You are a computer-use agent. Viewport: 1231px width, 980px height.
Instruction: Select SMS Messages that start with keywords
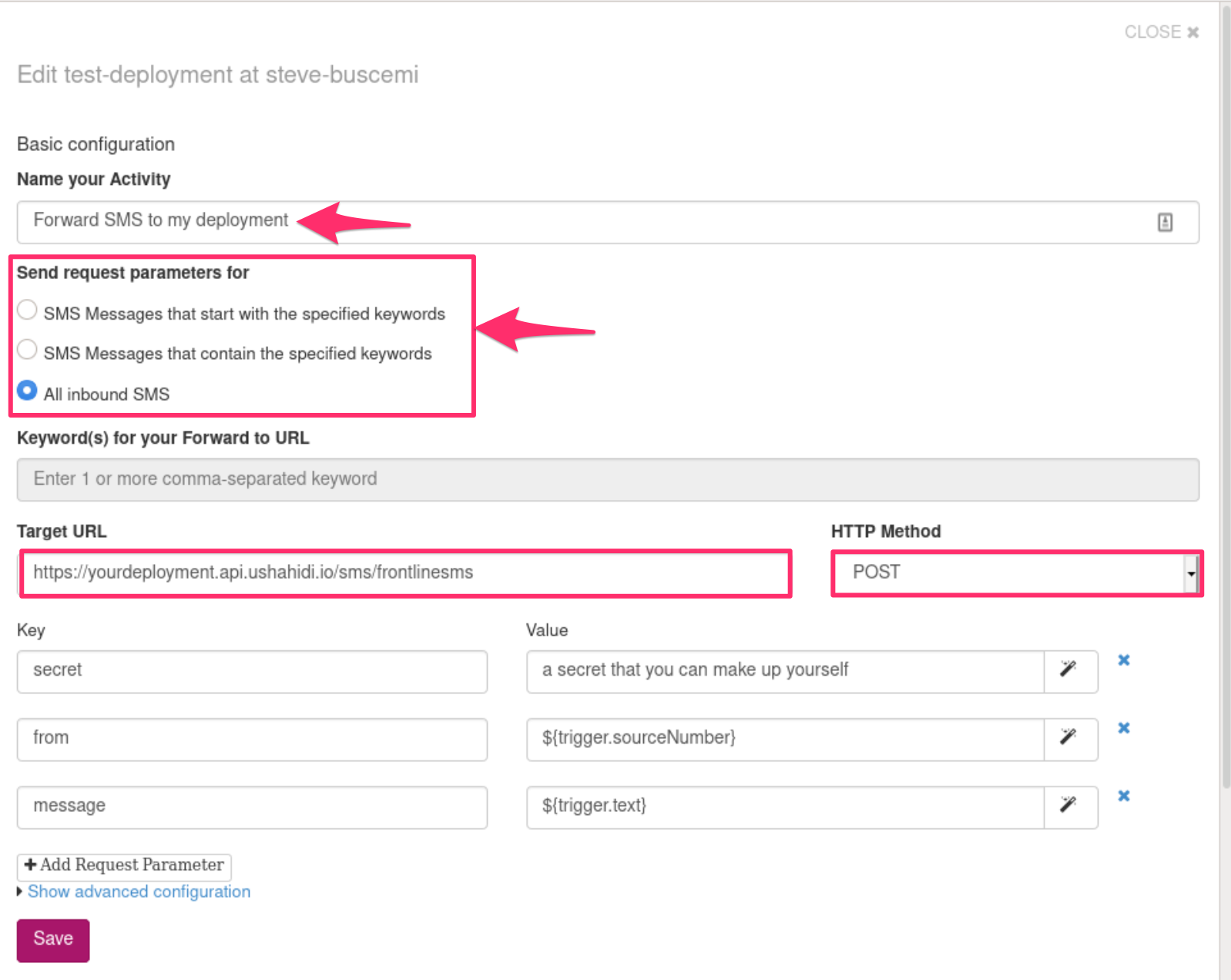point(27,310)
